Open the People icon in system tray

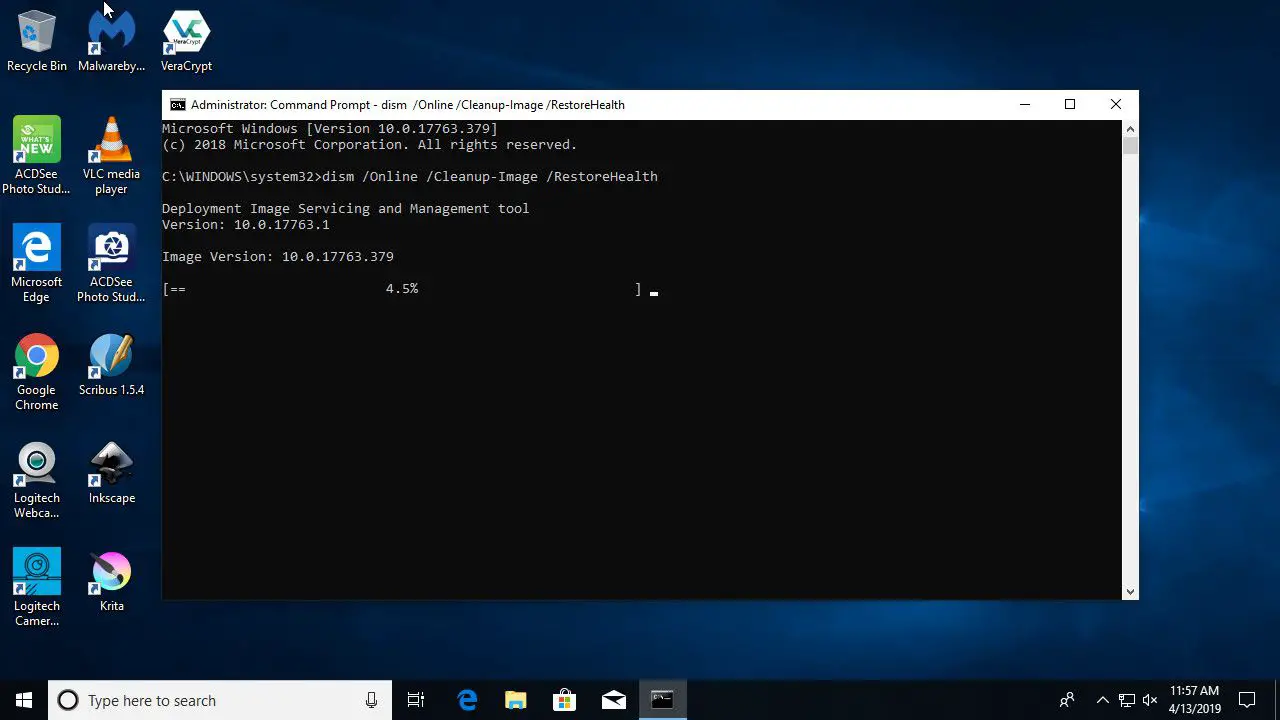pyautogui.click(x=1067, y=700)
